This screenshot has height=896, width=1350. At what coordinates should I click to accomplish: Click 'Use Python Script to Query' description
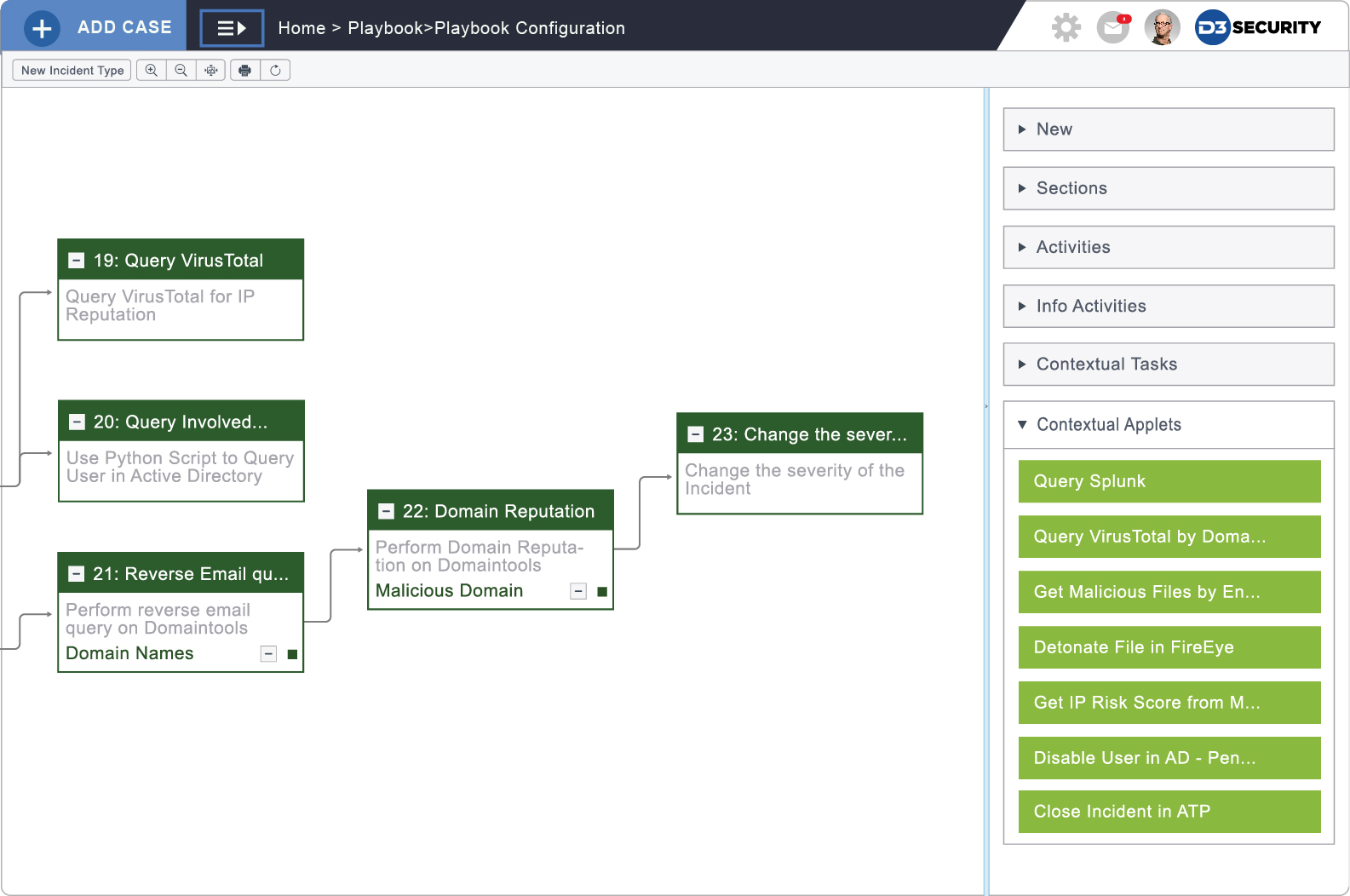180,468
